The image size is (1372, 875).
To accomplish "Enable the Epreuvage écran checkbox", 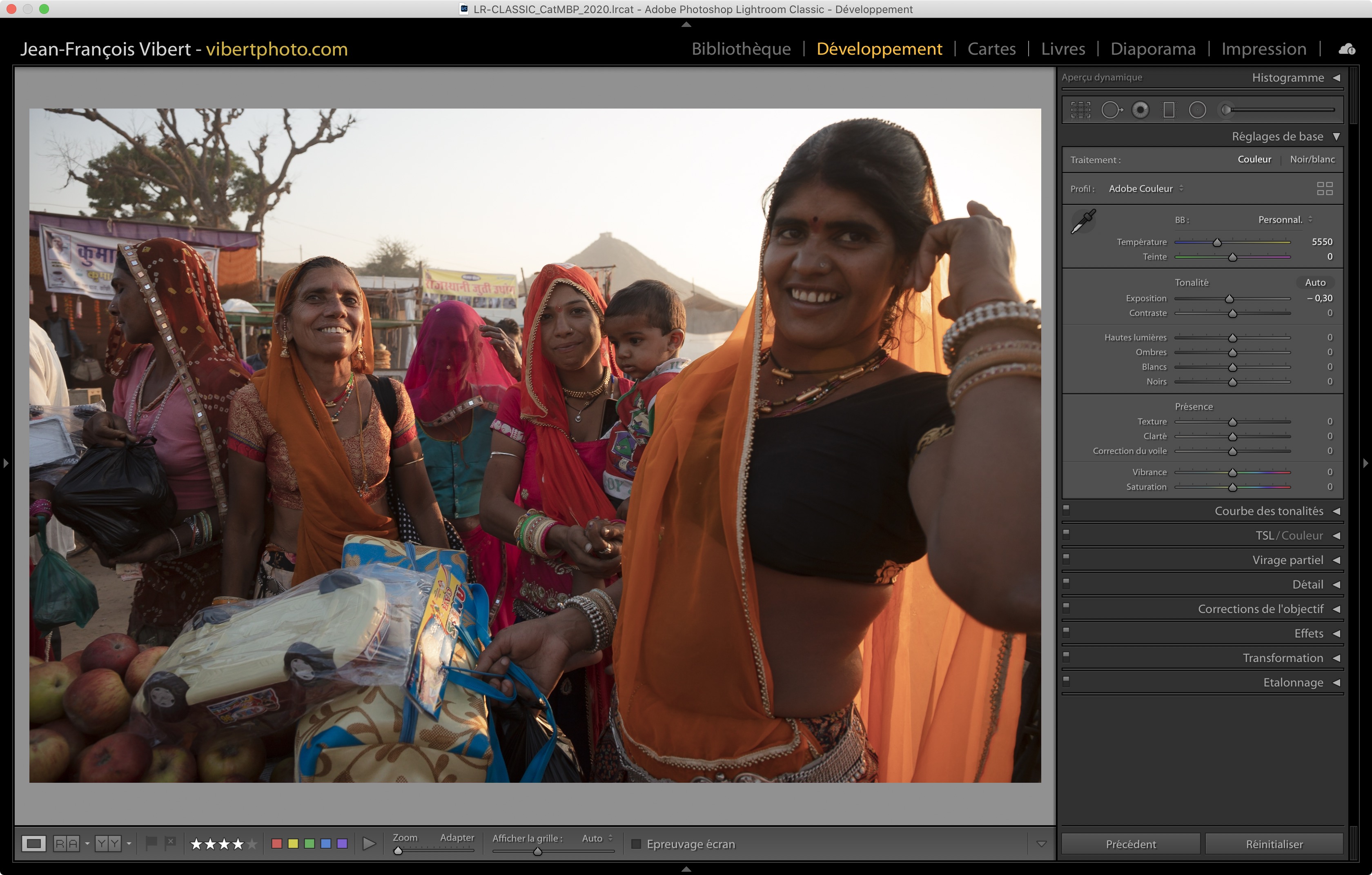I will (637, 844).
